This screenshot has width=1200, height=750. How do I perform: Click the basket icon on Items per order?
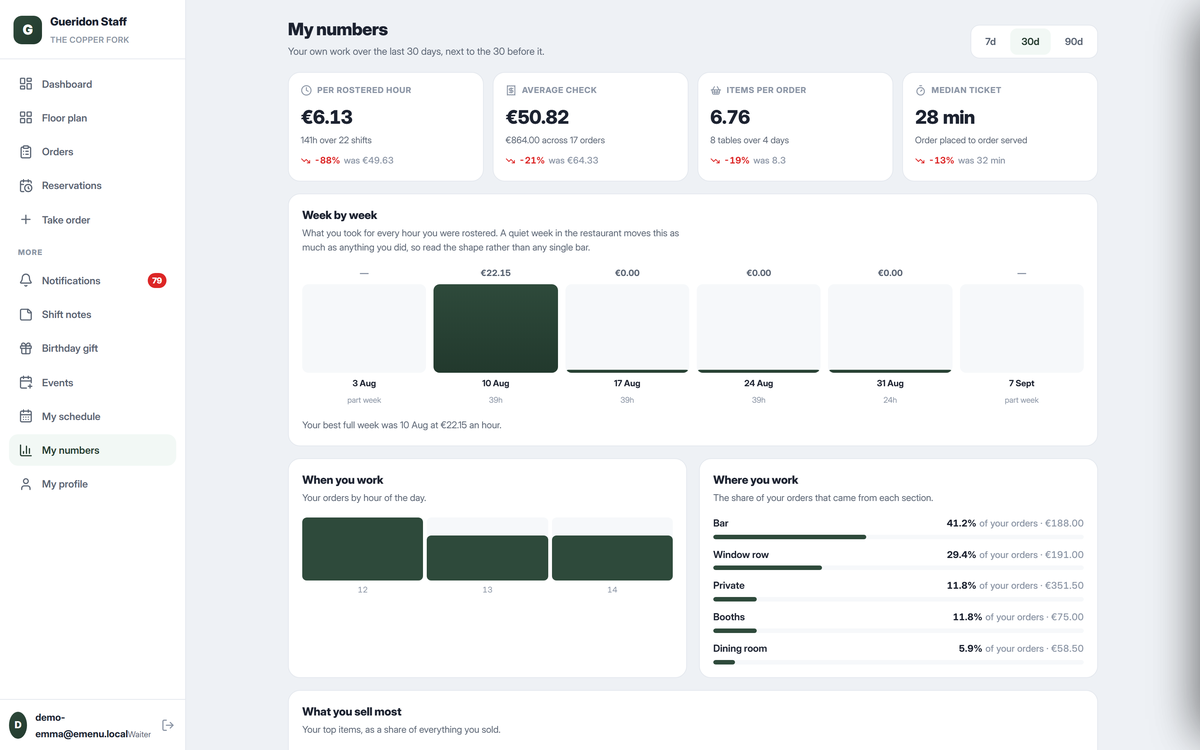coord(716,90)
